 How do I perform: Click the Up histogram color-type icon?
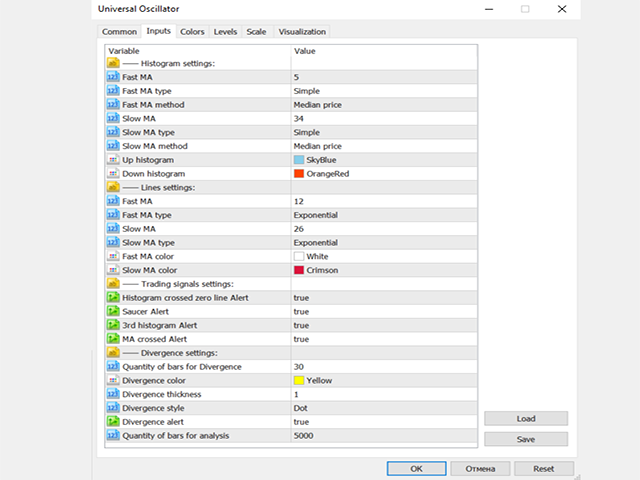113,160
